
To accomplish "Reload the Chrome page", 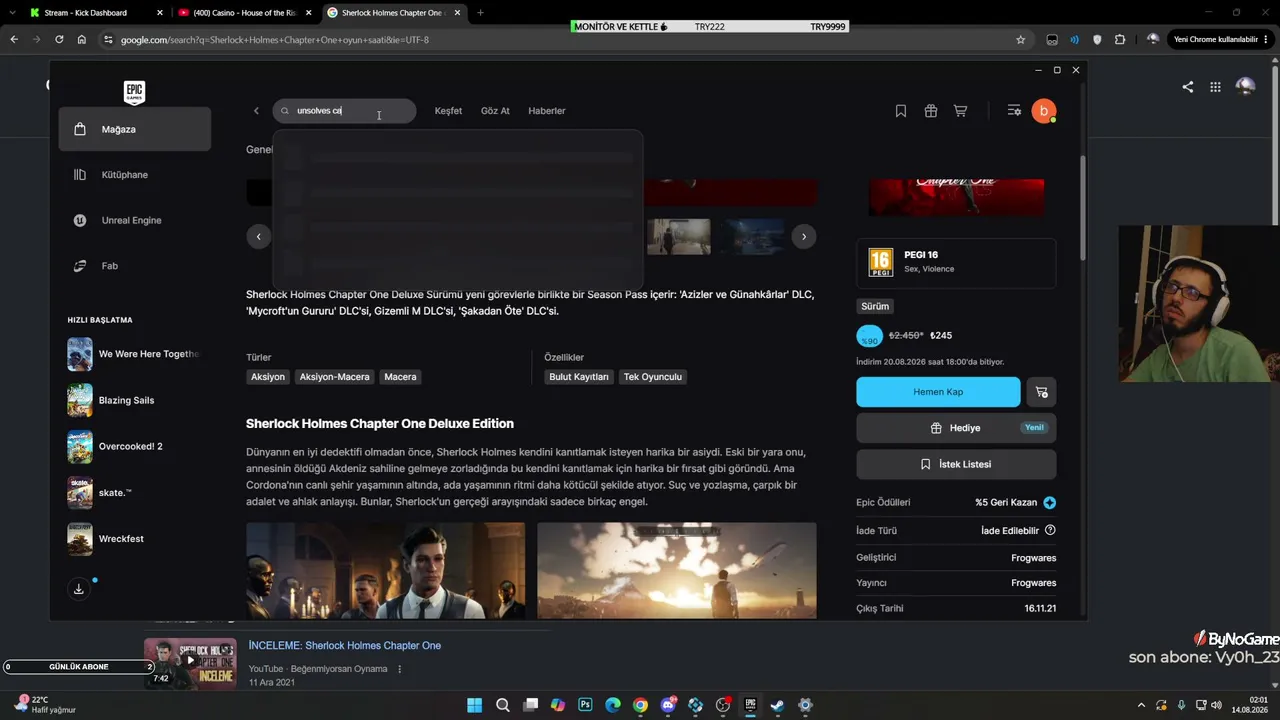I will tap(59, 40).
